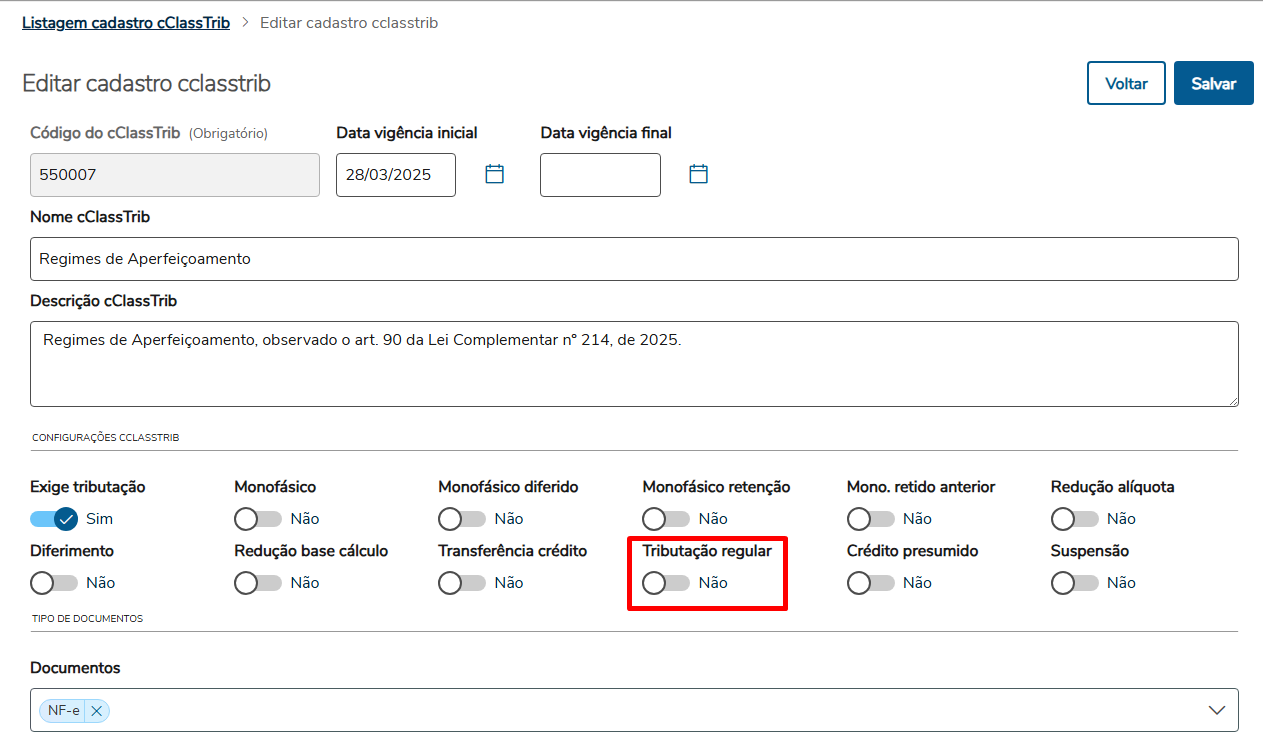Expand the Documentos dropdown arrow
Viewport: 1263px width, 735px height.
[x=1216, y=710]
